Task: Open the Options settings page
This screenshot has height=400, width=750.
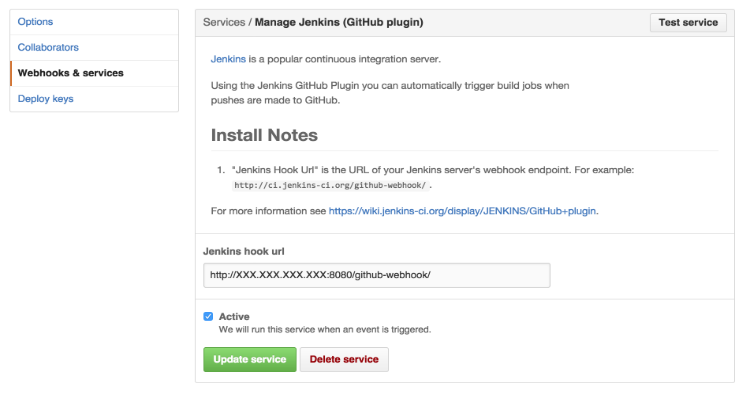Action: 35,22
